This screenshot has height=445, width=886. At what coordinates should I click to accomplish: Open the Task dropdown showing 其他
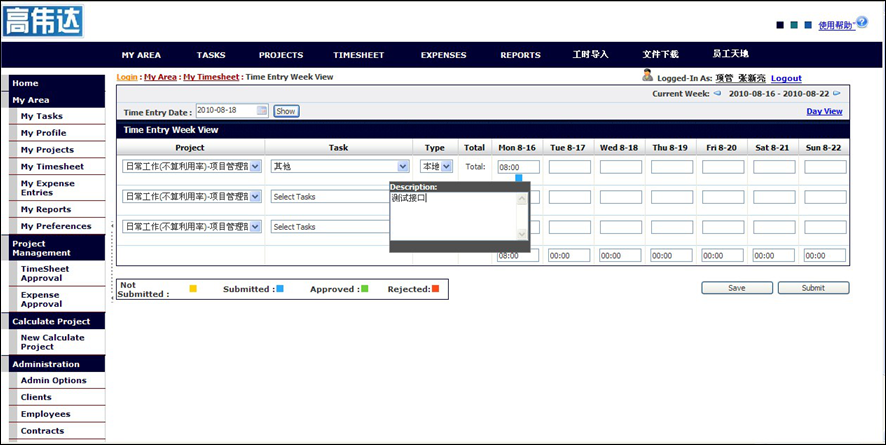[403, 167]
